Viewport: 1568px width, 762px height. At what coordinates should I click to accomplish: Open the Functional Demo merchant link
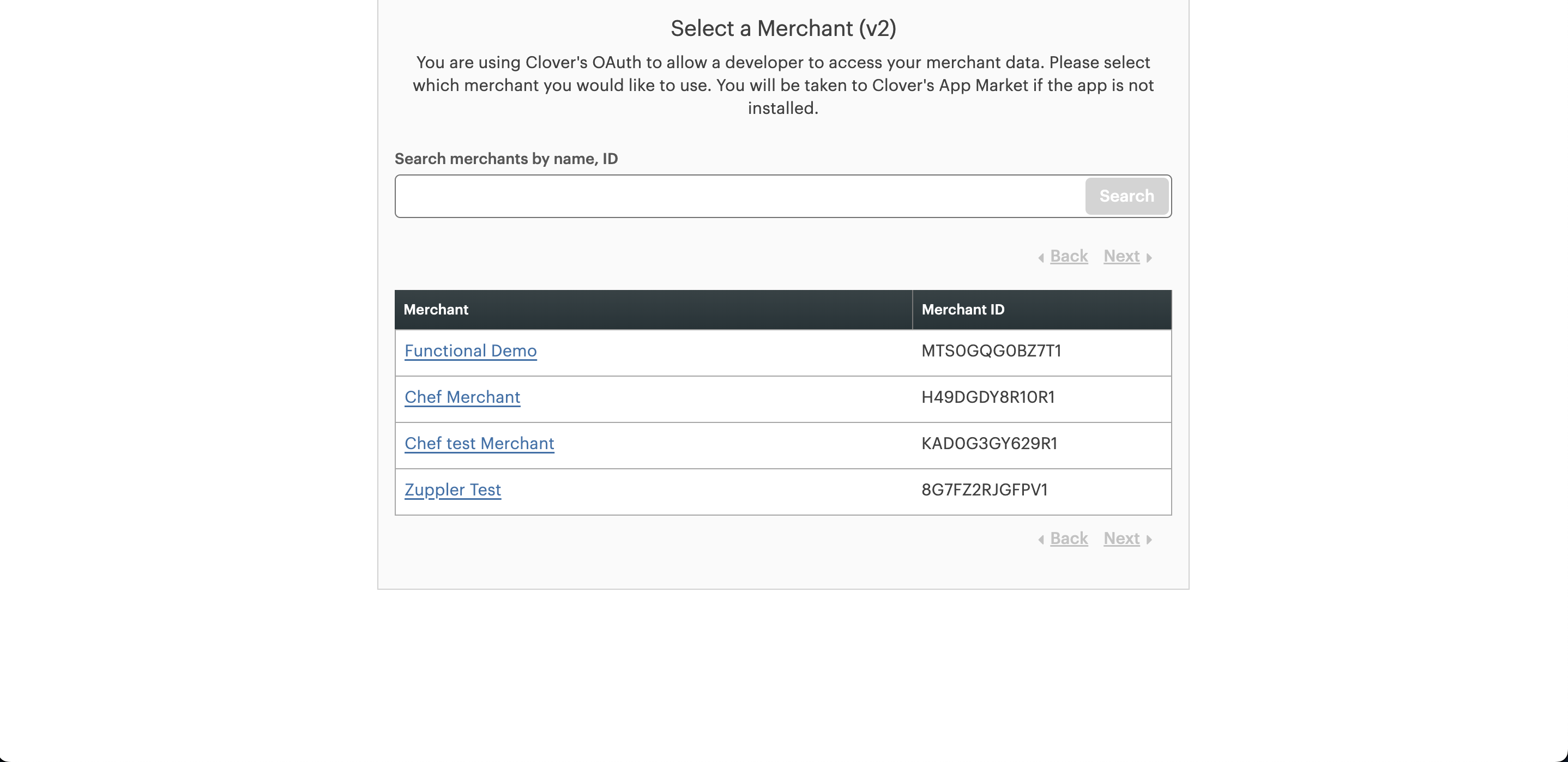pyautogui.click(x=470, y=350)
